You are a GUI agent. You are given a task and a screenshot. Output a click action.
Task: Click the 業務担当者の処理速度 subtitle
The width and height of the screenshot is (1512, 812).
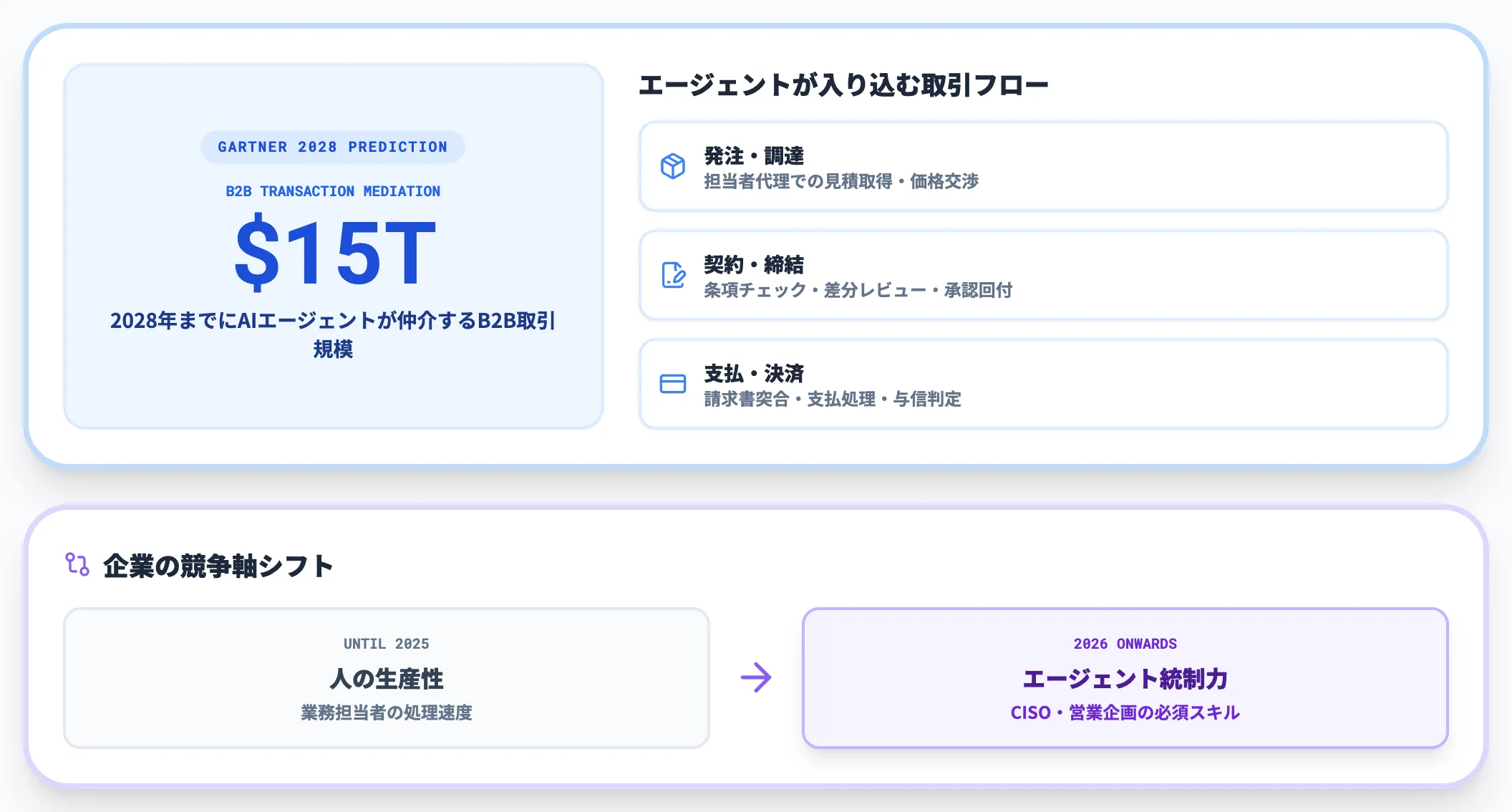(x=387, y=712)
